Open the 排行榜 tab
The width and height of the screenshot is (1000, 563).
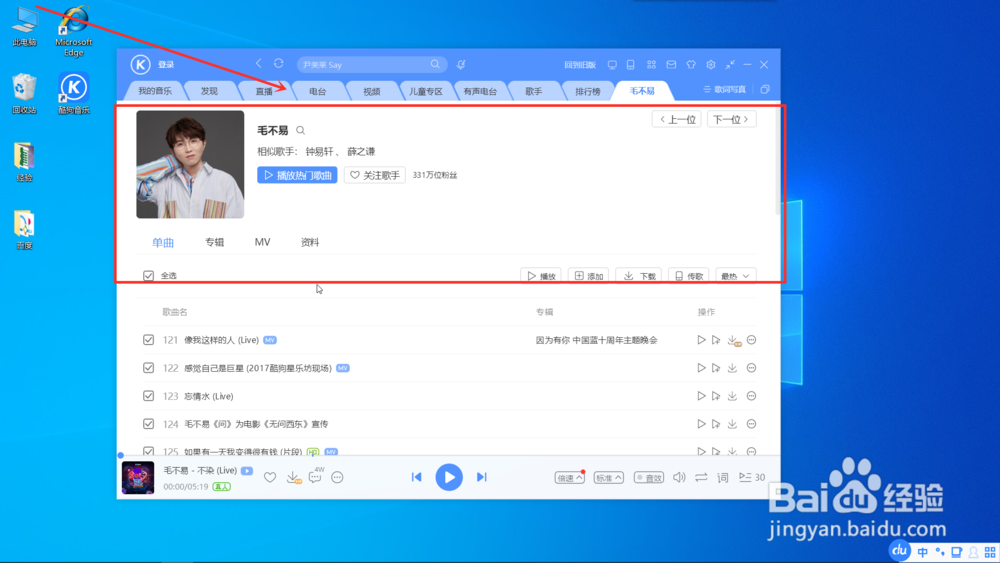[587, 91]
